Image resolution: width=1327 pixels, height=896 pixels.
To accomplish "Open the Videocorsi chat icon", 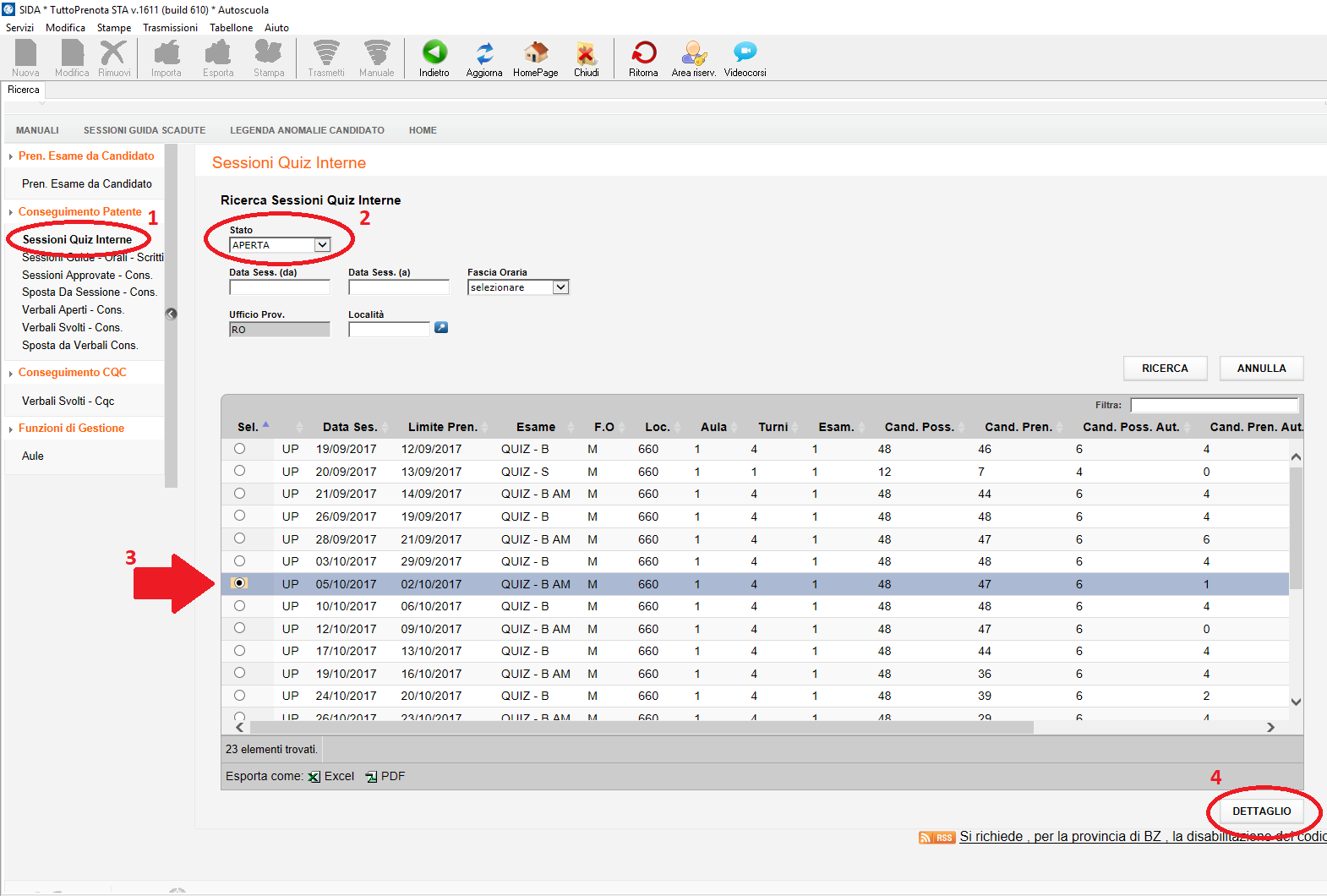I will (x=745, y=53).
